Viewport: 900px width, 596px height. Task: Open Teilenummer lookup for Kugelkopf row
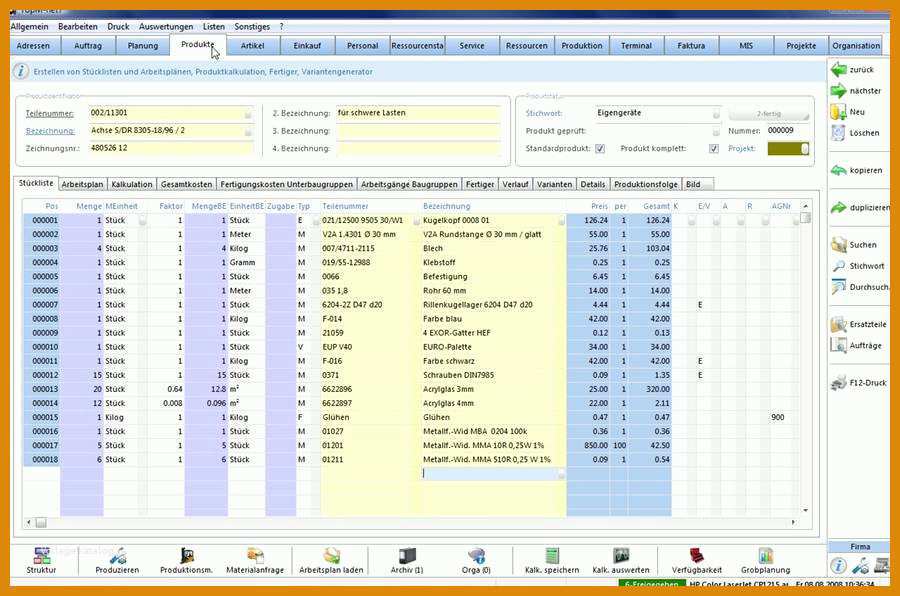tap(416, 220)
